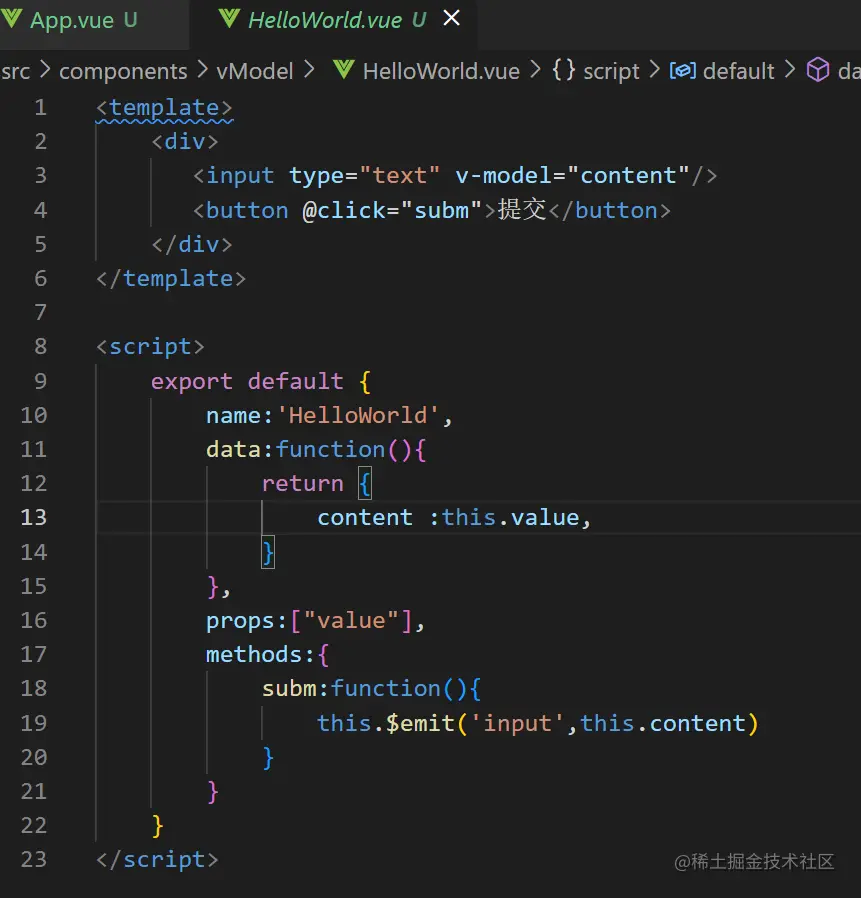Open the src breadcrumb folder
This screenshot has width=861, height=898.
pyautogui.click(x=15, y=71)
